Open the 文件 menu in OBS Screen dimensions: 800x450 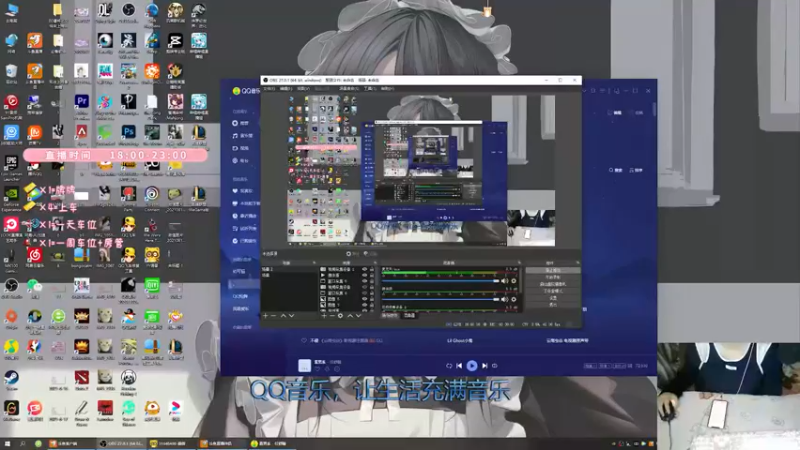(269, 89)
